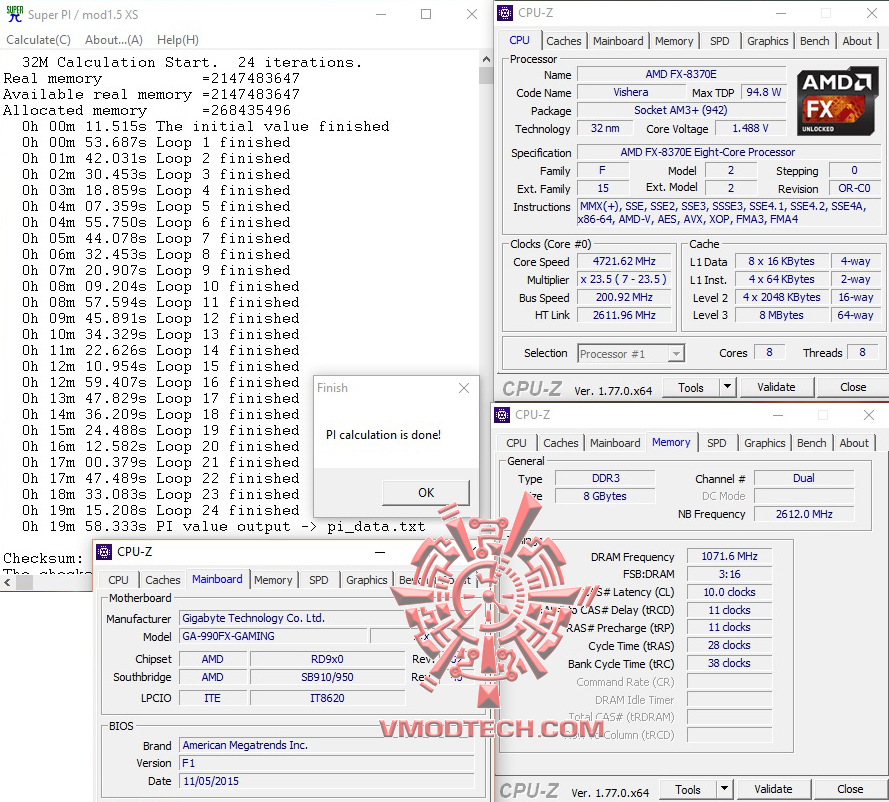Viewport: 889px width, 802px height.
Task: Click the Super PI horizontal scrollbar left arrow
Action: (7, 583)
